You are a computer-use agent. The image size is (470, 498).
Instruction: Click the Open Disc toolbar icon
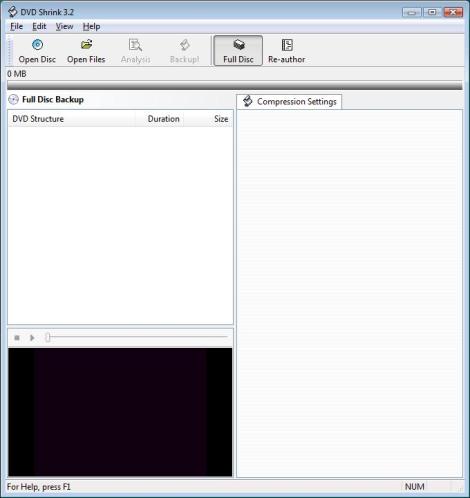37,45
